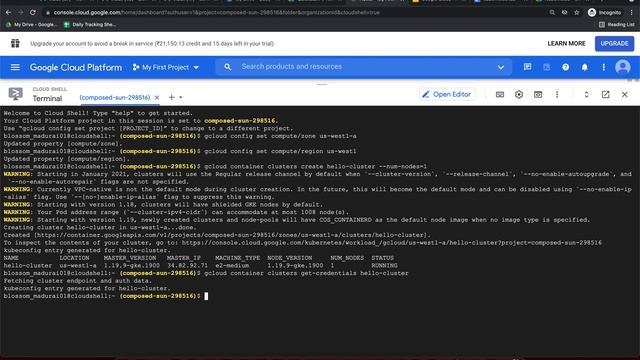Viewport: 640px width, 360px height.
Task: Add a new Cloud Shell terminal tab
Action: pos(171,97)
